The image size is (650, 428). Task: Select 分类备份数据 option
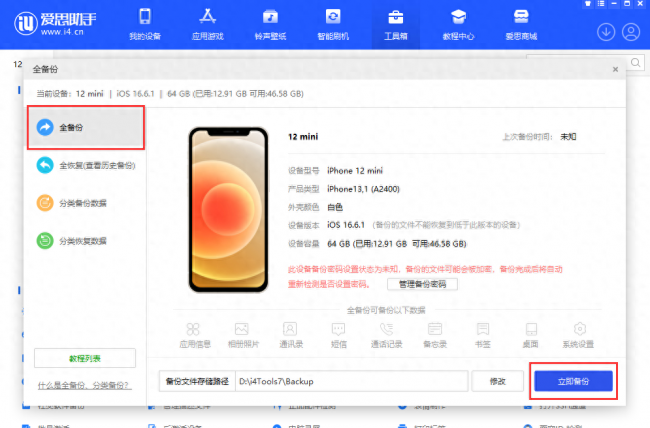click(x=71, y=203)
